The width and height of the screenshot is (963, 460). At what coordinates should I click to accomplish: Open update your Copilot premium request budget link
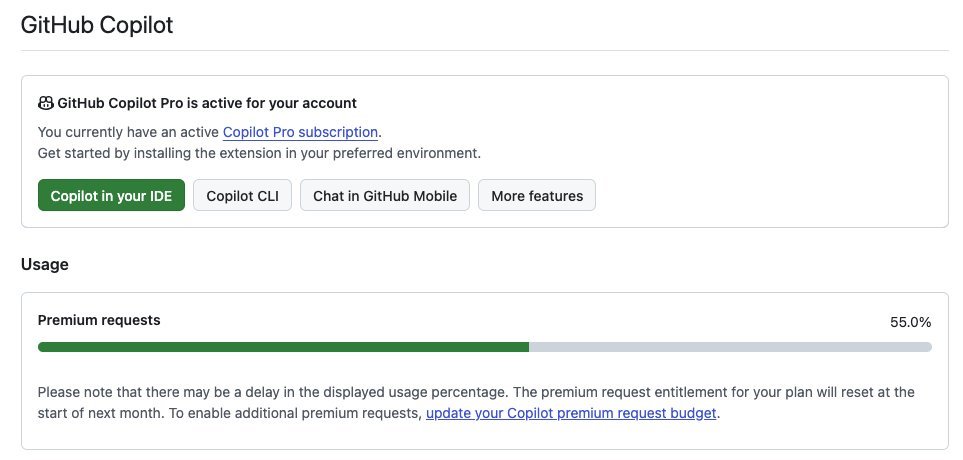click(x=571, y=413)
